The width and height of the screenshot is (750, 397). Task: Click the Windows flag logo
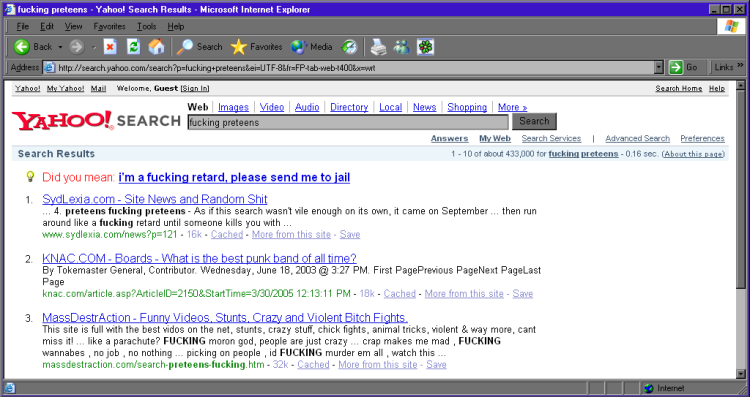tap(731, 26)
